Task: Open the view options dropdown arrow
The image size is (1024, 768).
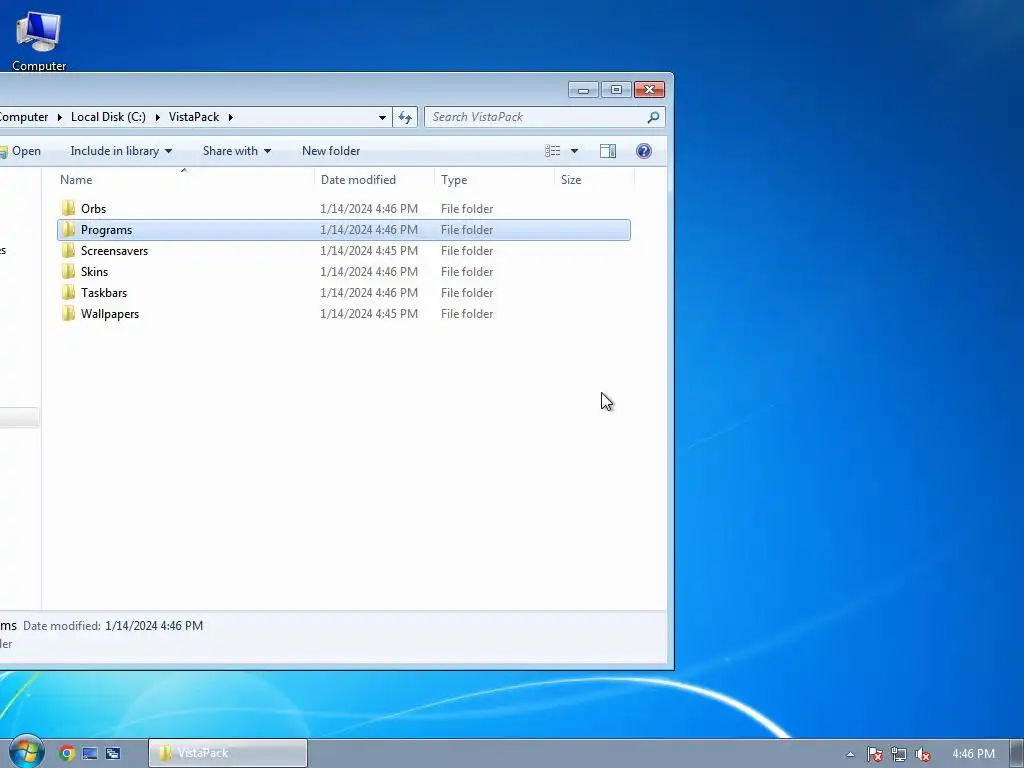Action: (x=574, y=151)
